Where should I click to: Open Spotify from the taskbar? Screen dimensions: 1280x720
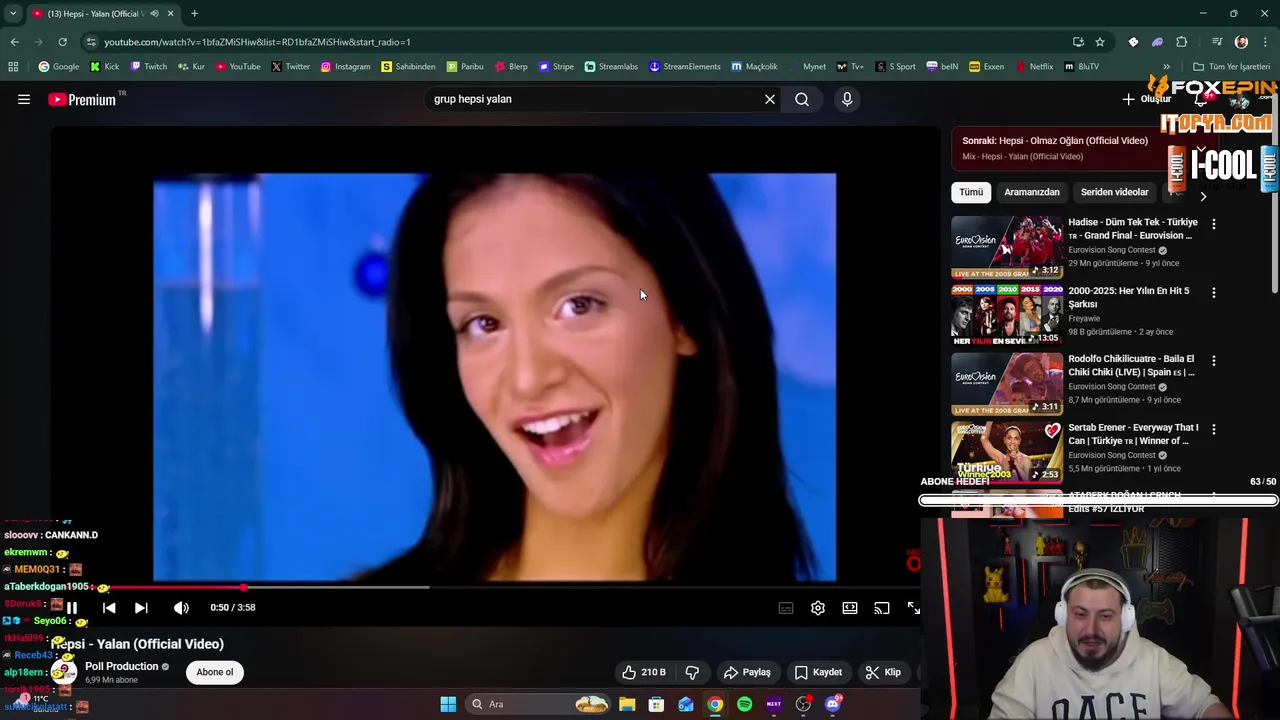(745, 704)
